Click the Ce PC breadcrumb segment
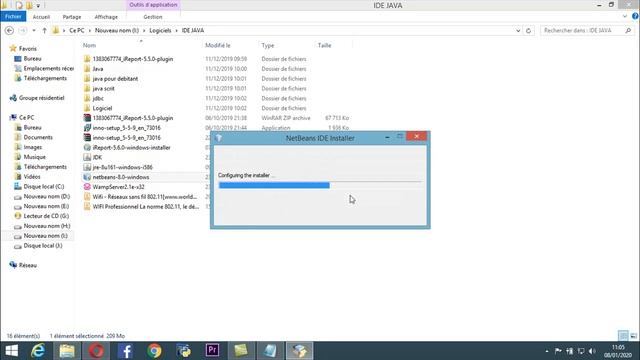Viewport: 640px width, 360px height. pos(77,31)
